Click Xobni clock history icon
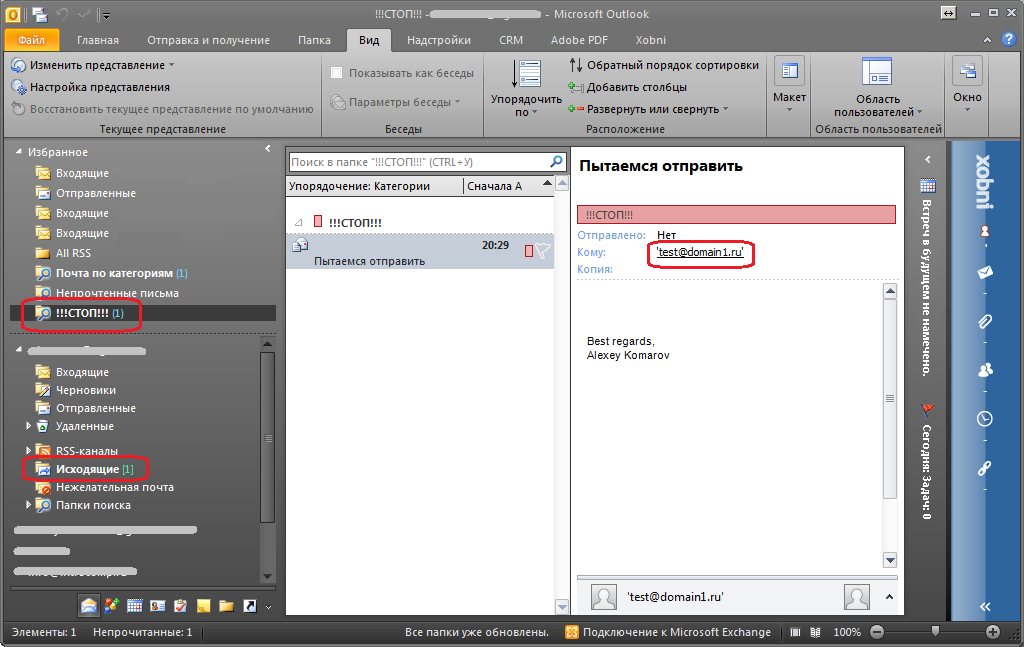Image resolution: width=1024 pixels, height=647 pixels. point(985,418)
